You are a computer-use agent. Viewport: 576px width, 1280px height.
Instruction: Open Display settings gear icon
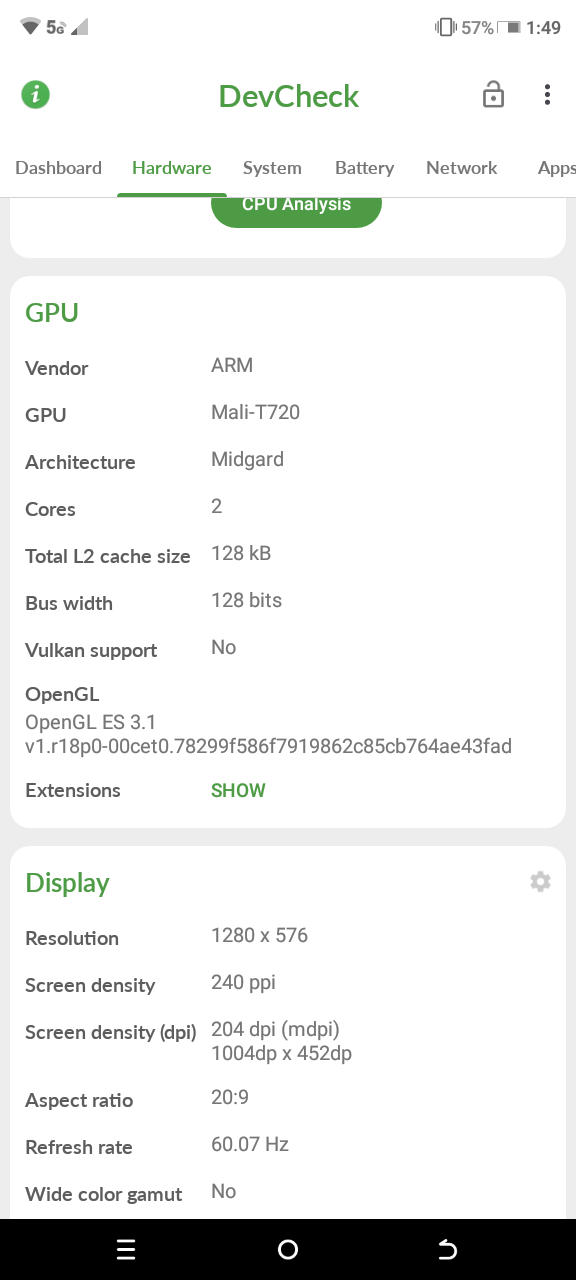[540, 882]
